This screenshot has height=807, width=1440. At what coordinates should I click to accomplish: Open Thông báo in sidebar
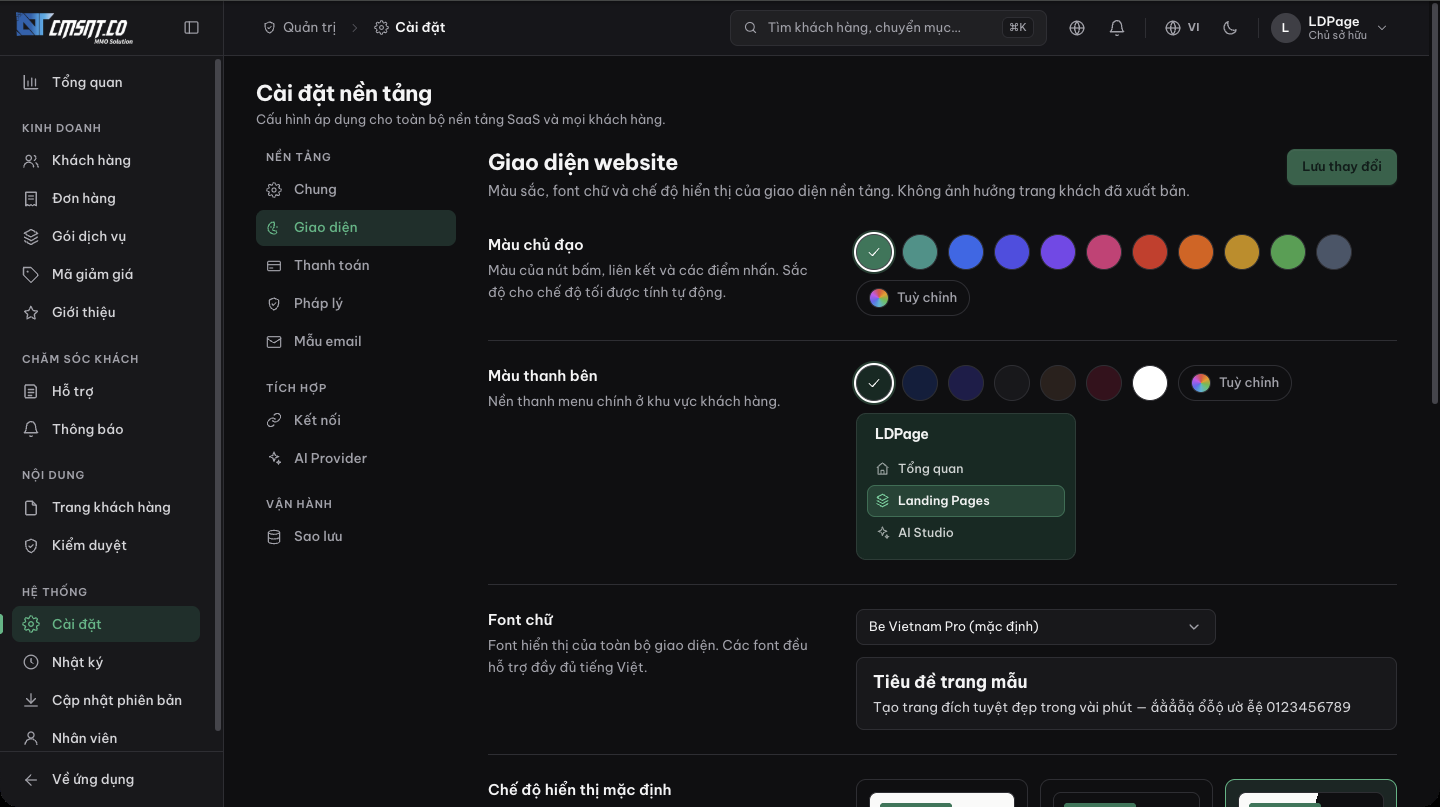106,429
